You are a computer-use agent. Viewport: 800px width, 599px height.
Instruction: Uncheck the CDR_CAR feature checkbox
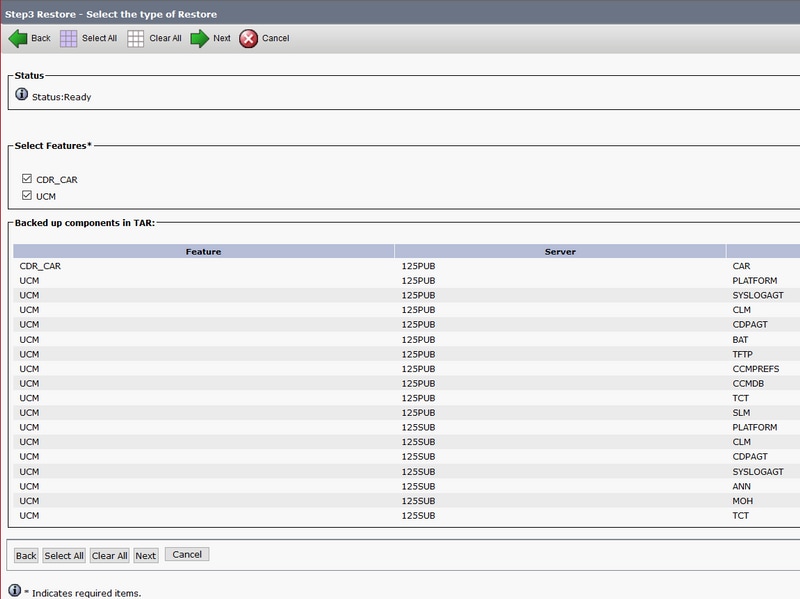coord(27,179)
